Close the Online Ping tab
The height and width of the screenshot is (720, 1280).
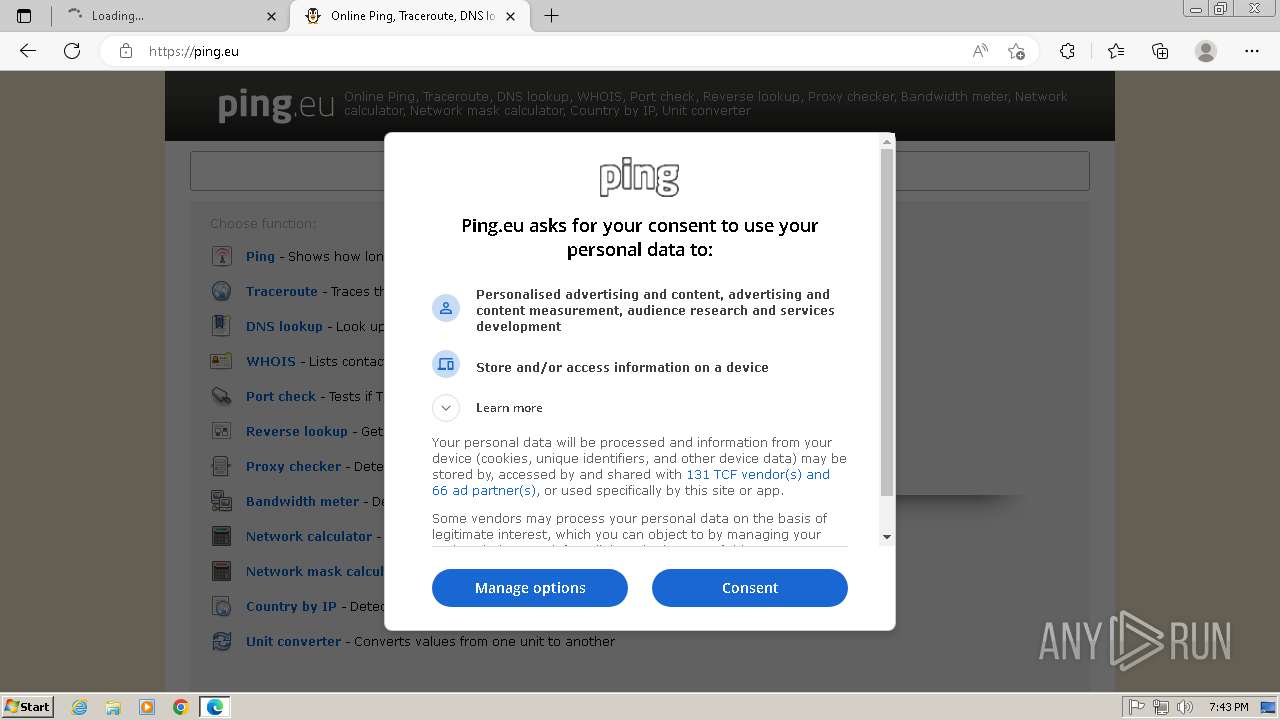[x=511, y=16]
